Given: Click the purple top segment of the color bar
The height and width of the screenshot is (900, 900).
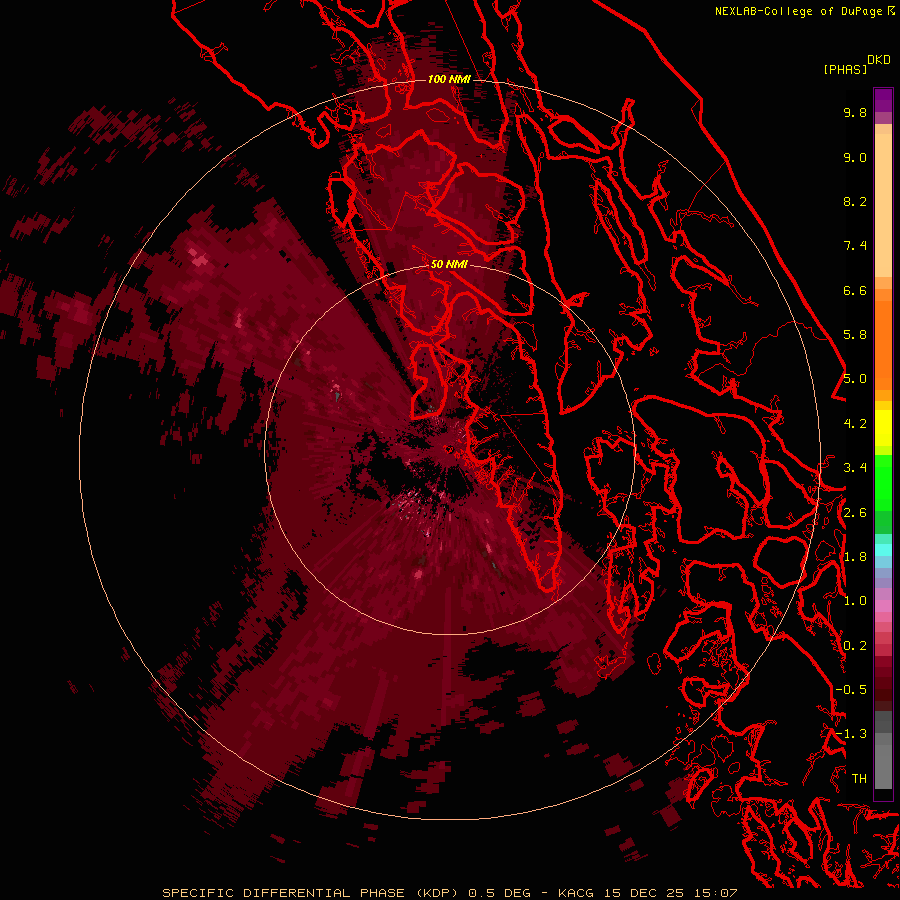Looking at the screenshot, I should click(x=883, y=100).
